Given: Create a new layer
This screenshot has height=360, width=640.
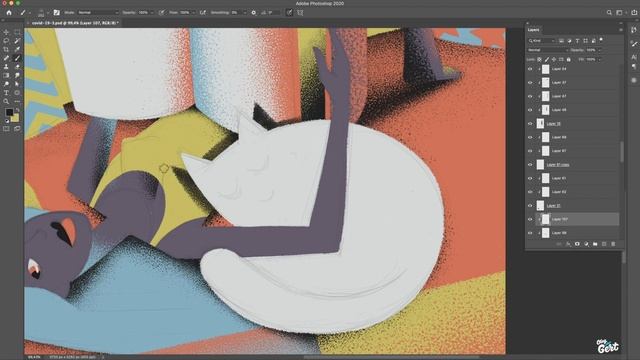Looking at the screenshot, I should (604, 244).
